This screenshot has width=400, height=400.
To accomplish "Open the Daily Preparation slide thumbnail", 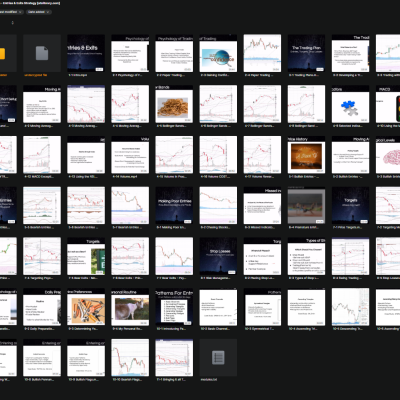I will click(x=42, y=307).
